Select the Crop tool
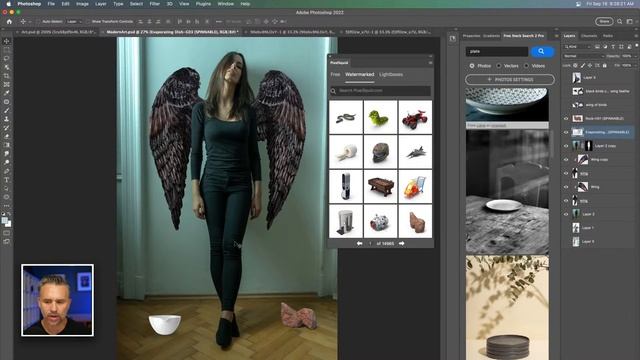Image resolution: width=640 pixels, height=360 pixels. click(7, 76)
